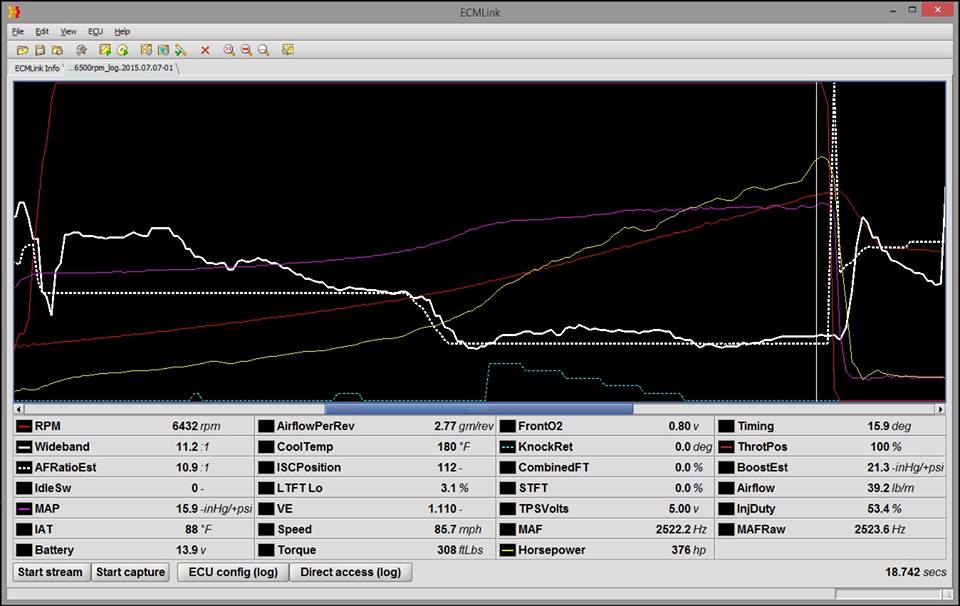Click the BoostEst label
The height and width of the screenshot is (606, 960).
[x=762, y=467]
